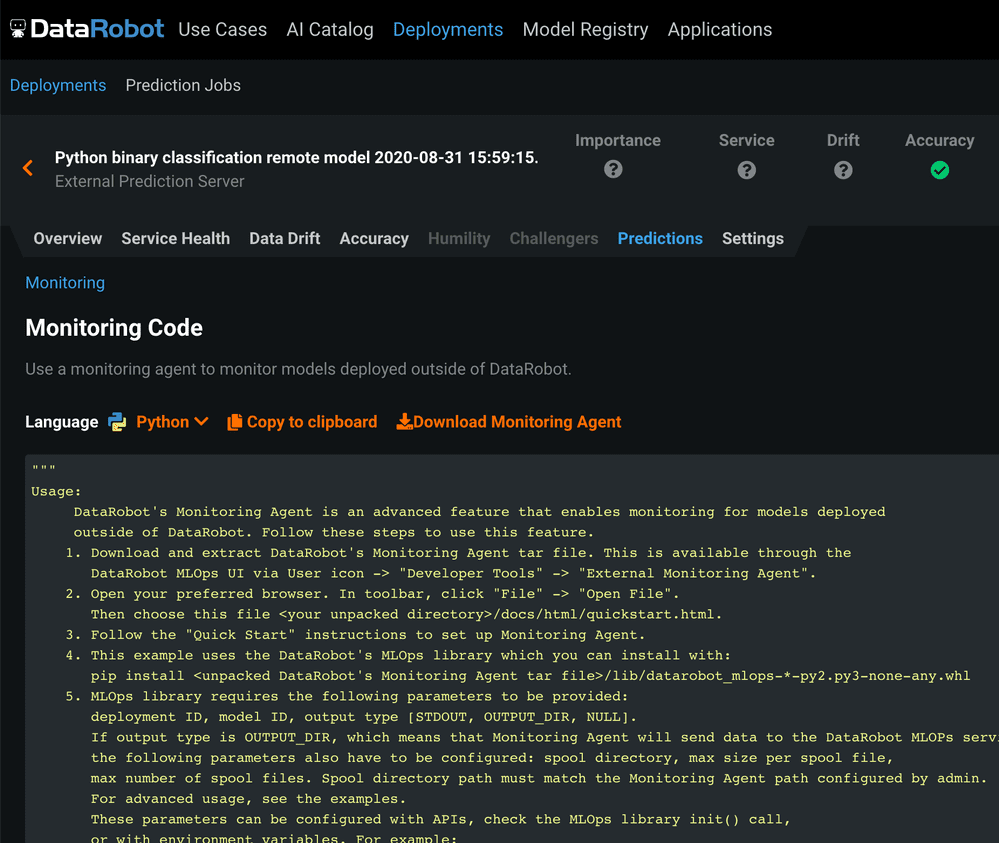Switch to the Prediction Jobs sub-tab

pos(183,85)
